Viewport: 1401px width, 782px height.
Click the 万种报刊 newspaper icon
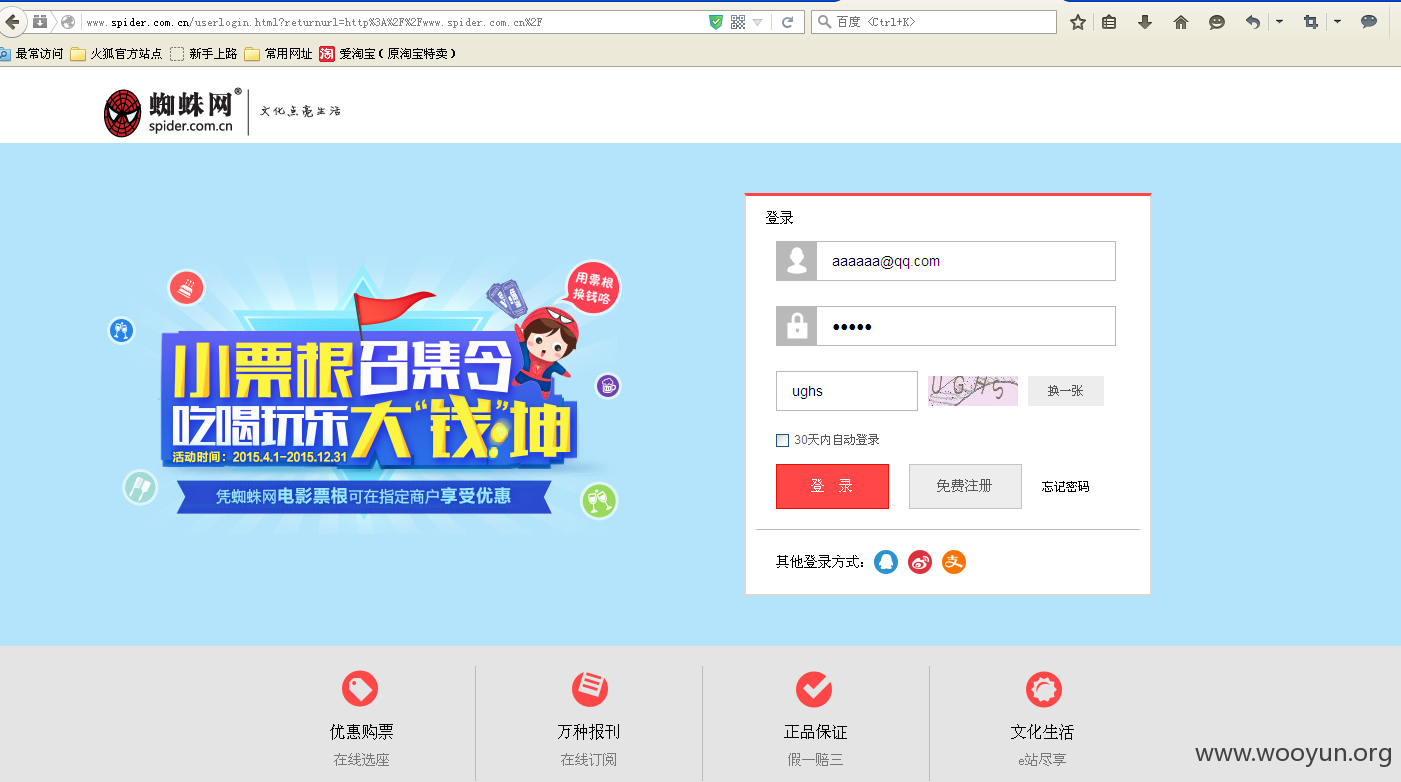(590, 689)
